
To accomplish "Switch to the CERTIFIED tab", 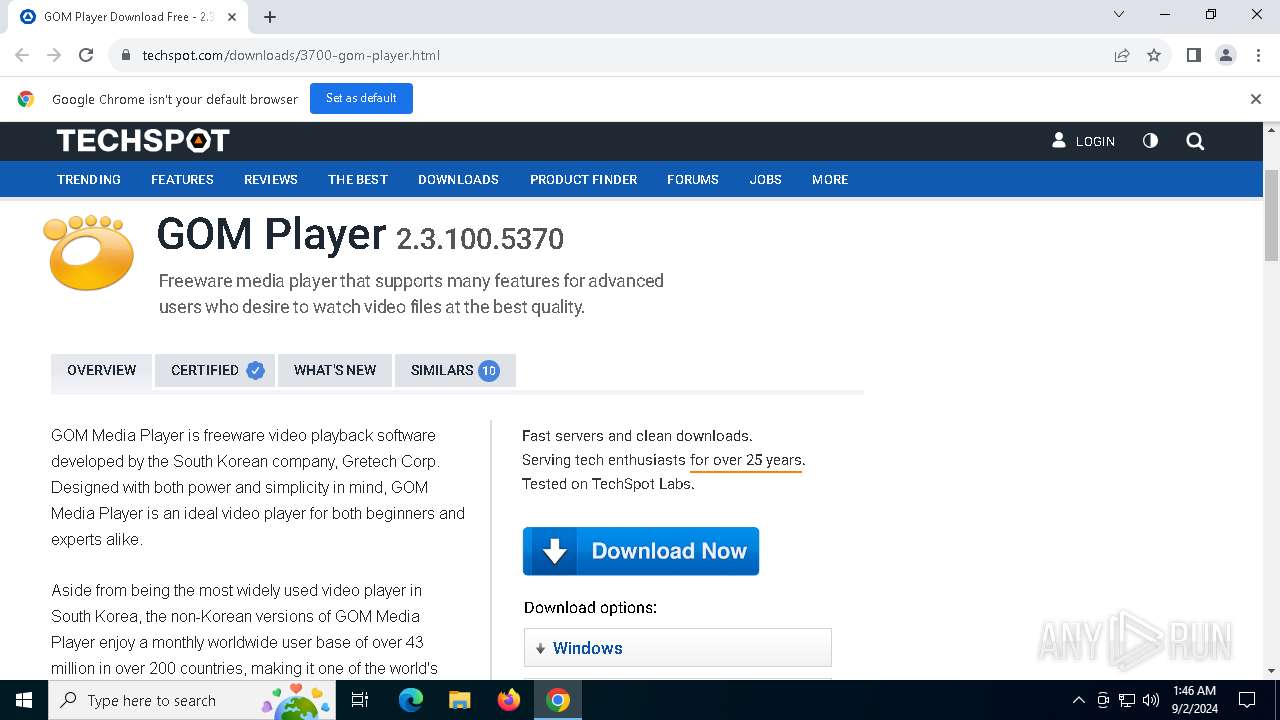I will [x=215, y=370].
